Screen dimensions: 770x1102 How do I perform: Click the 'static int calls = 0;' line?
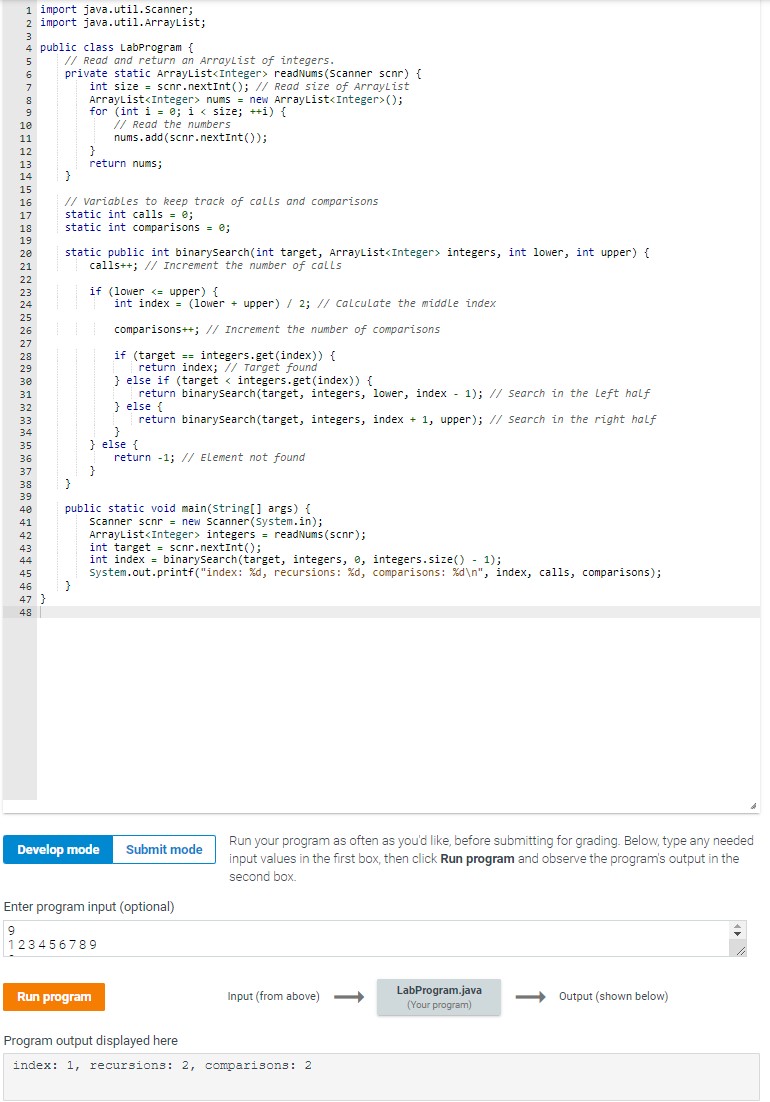pos(129,214)
